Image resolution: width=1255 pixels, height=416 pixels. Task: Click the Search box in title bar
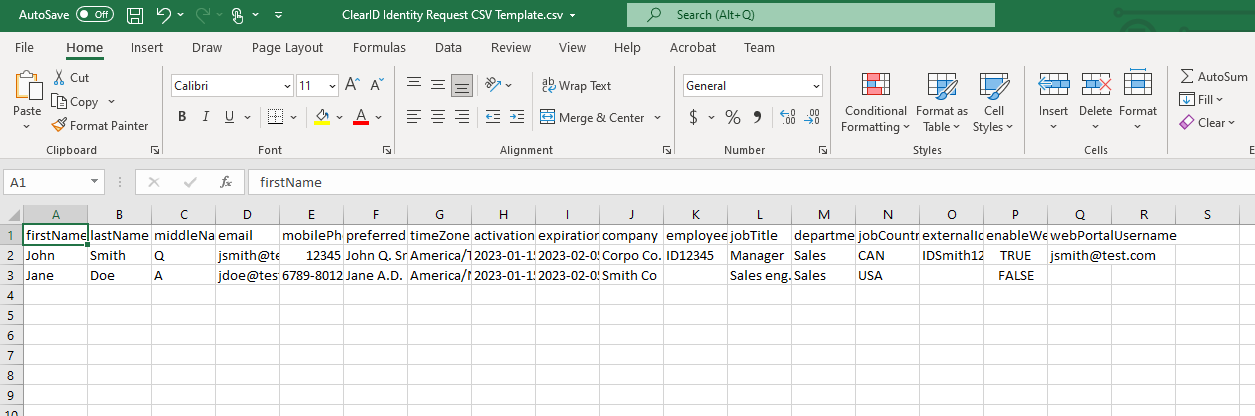(x=810, y=15)
